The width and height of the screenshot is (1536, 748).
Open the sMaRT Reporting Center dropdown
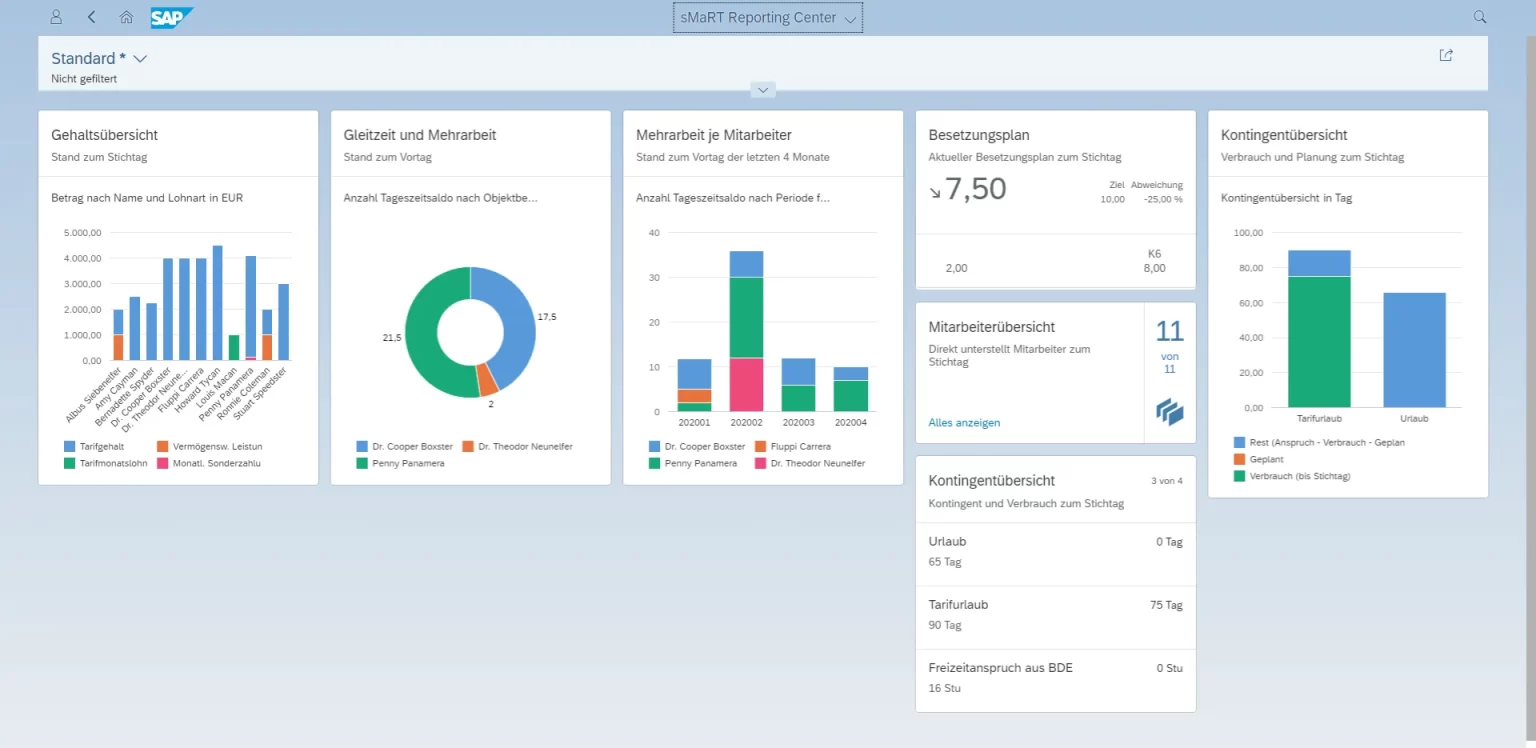767,17
